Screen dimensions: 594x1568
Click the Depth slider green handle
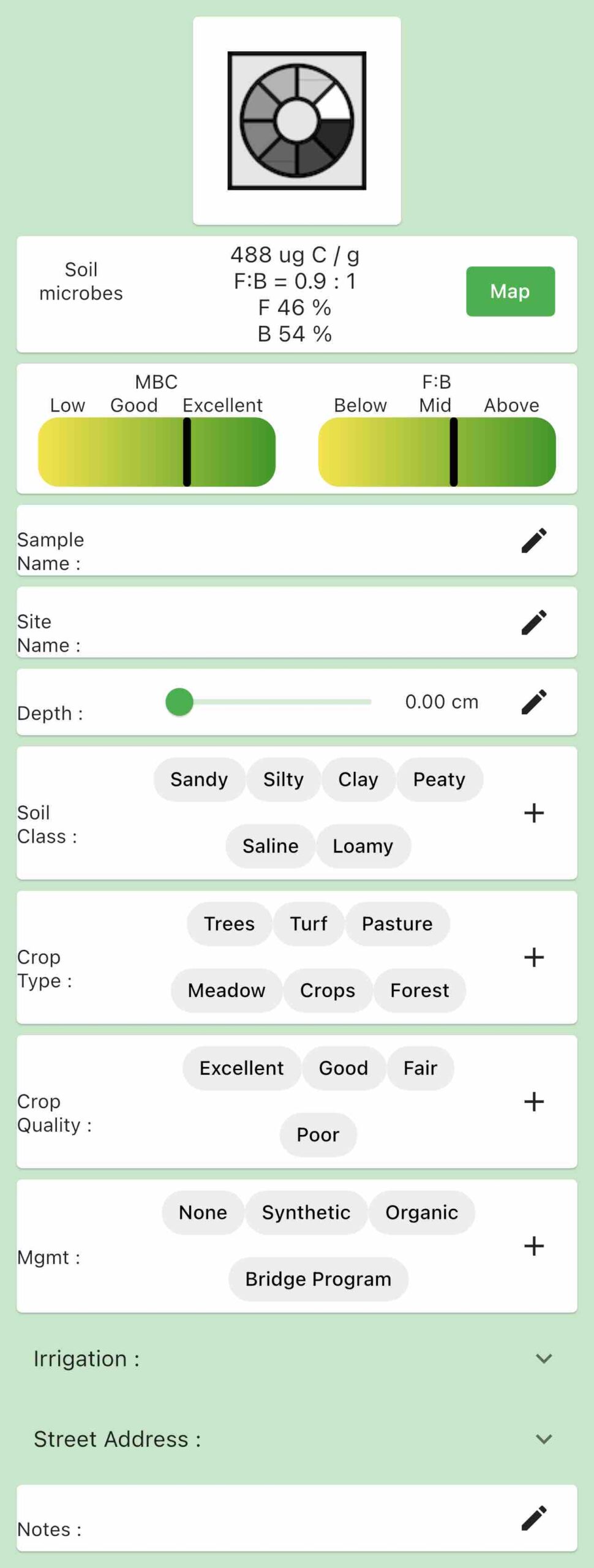click(179, 702)
